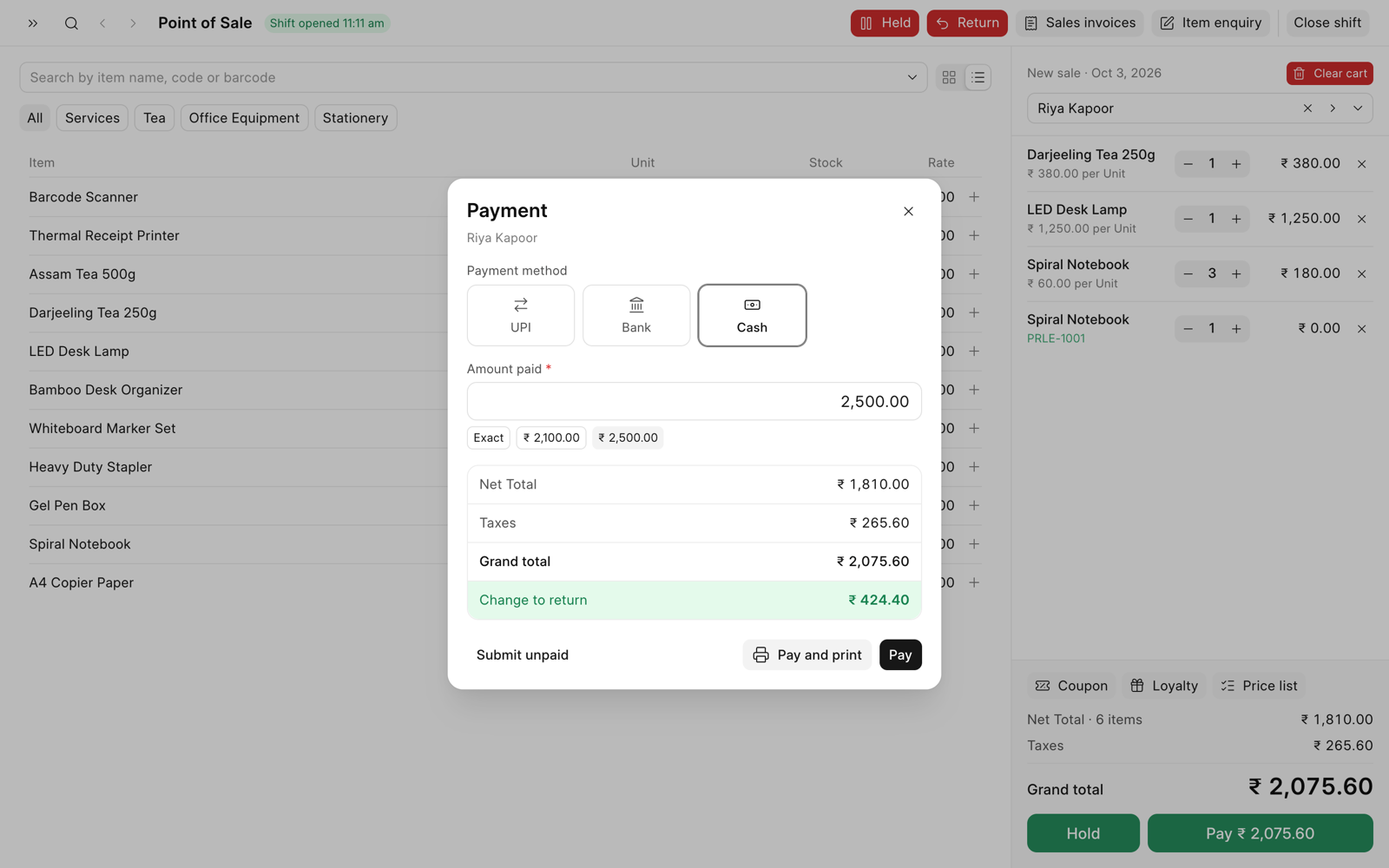This screenshot has width=1389, height=868.
Task: Decrease paid Spiral Notebook quantity of 3
Action: [1188, 274]
